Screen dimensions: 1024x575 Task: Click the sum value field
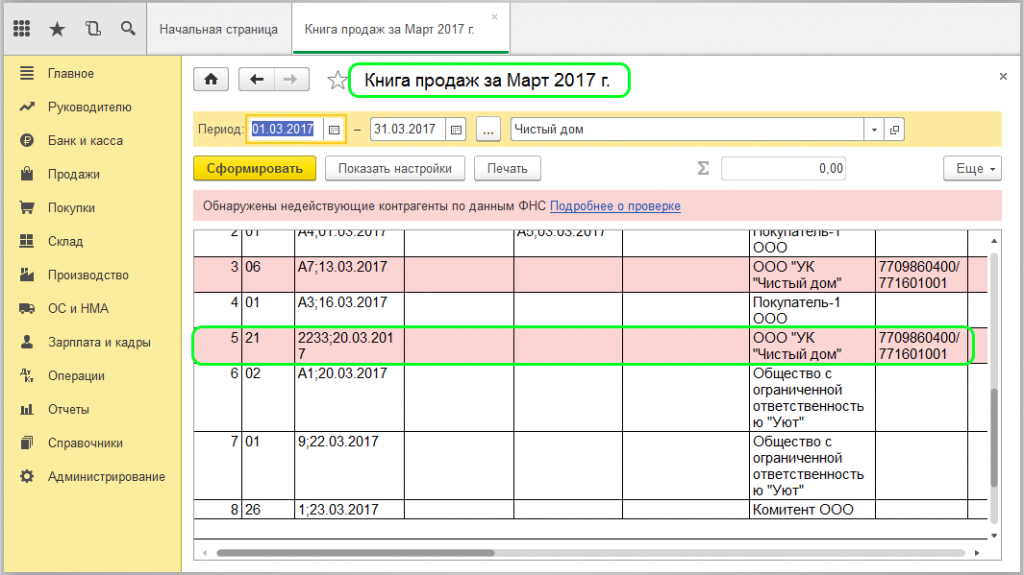pyautogui.click(x=782, y=169)
